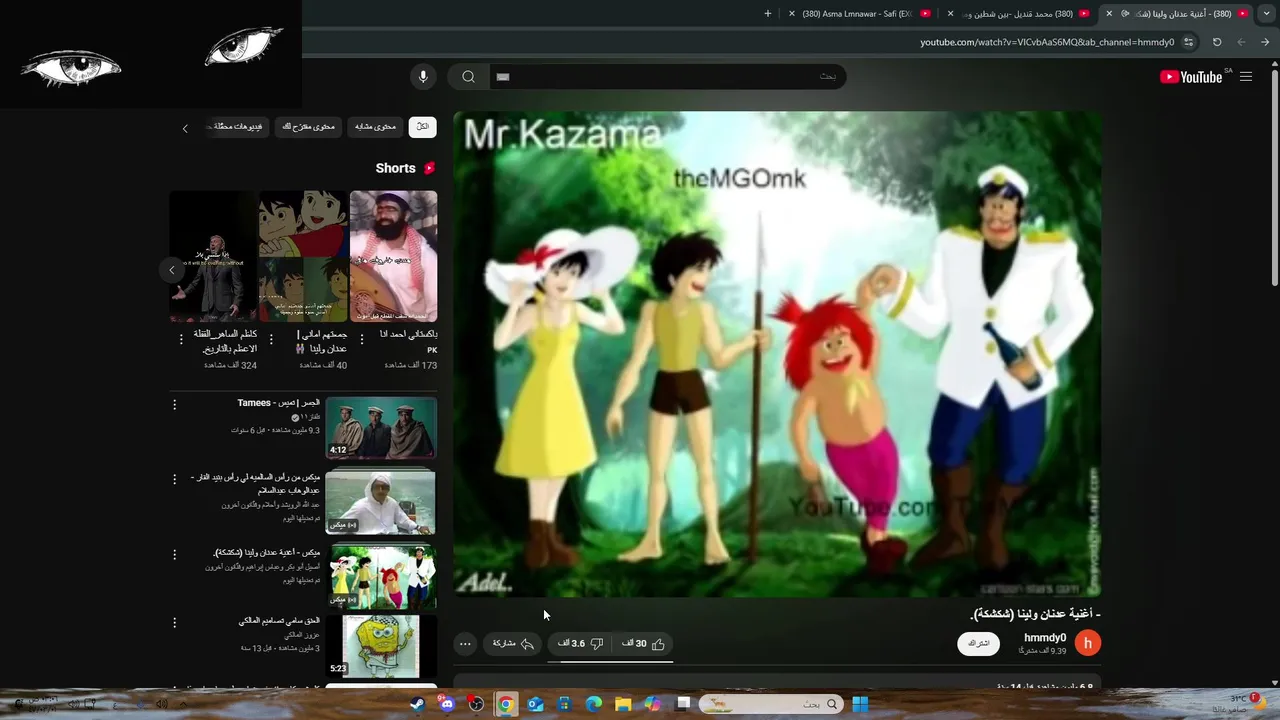This screenshot has height=720, width=1280.
Task: Open the SpongeBob video thumbnail 5:23
Action: coord(381,646)
